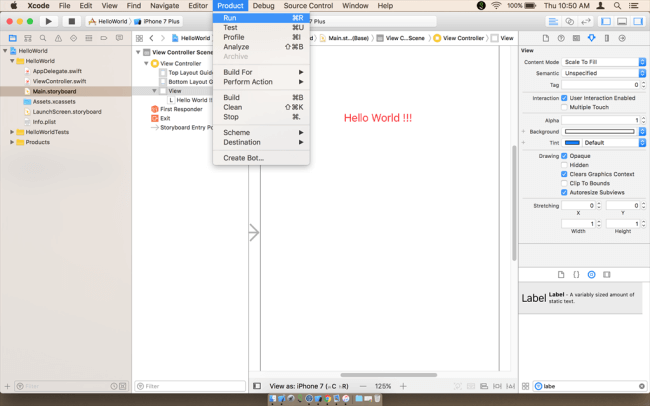650x406 pixels.
Task: Enable Clip To Bounds checkbox
Action: [x=564, y=183]
